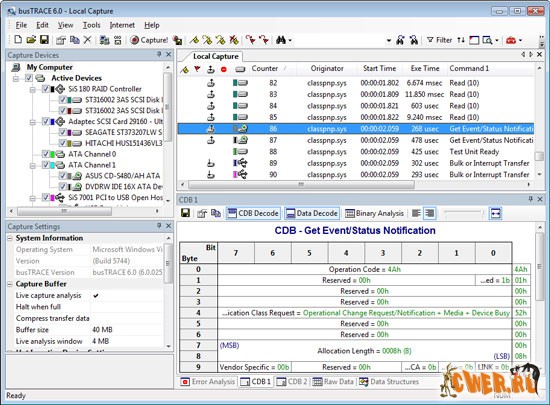The height and width of the screenshot is (405, 550).
Task: Click the save icon in CDB 1 panel
Action: pyautogui.click(x=186, y=213)
